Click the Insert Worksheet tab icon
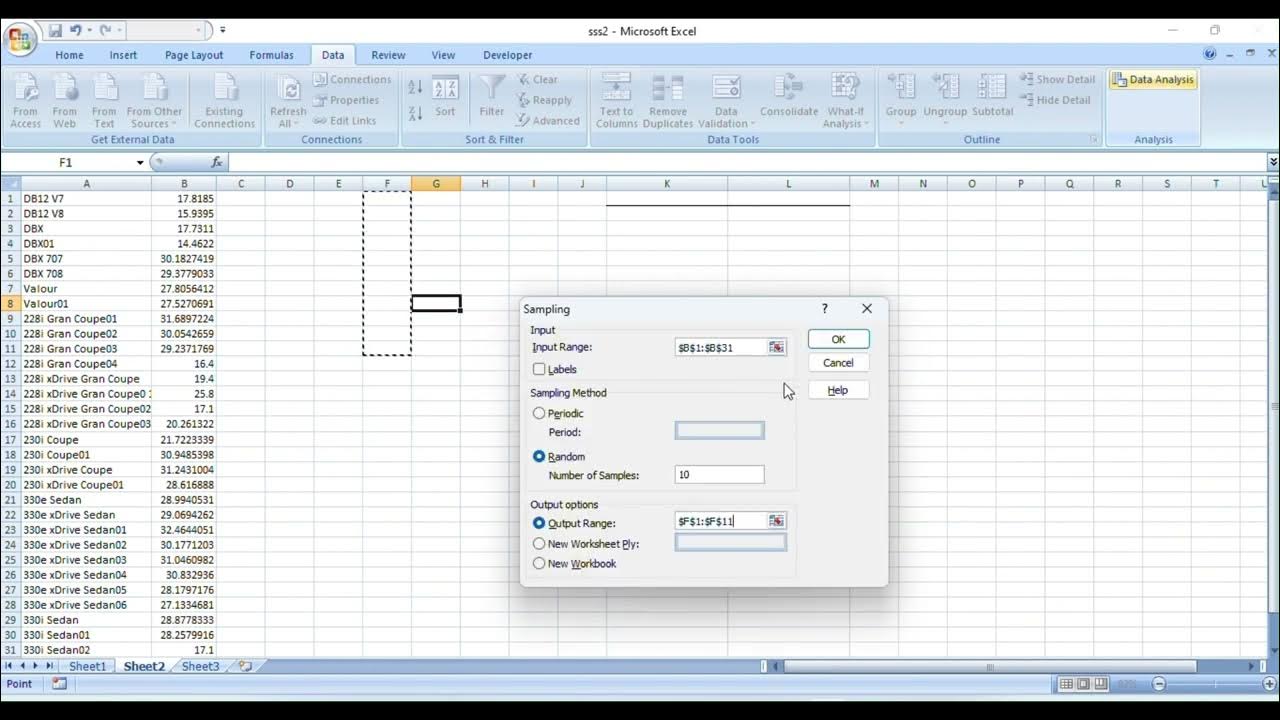 (x=245, y=666)
